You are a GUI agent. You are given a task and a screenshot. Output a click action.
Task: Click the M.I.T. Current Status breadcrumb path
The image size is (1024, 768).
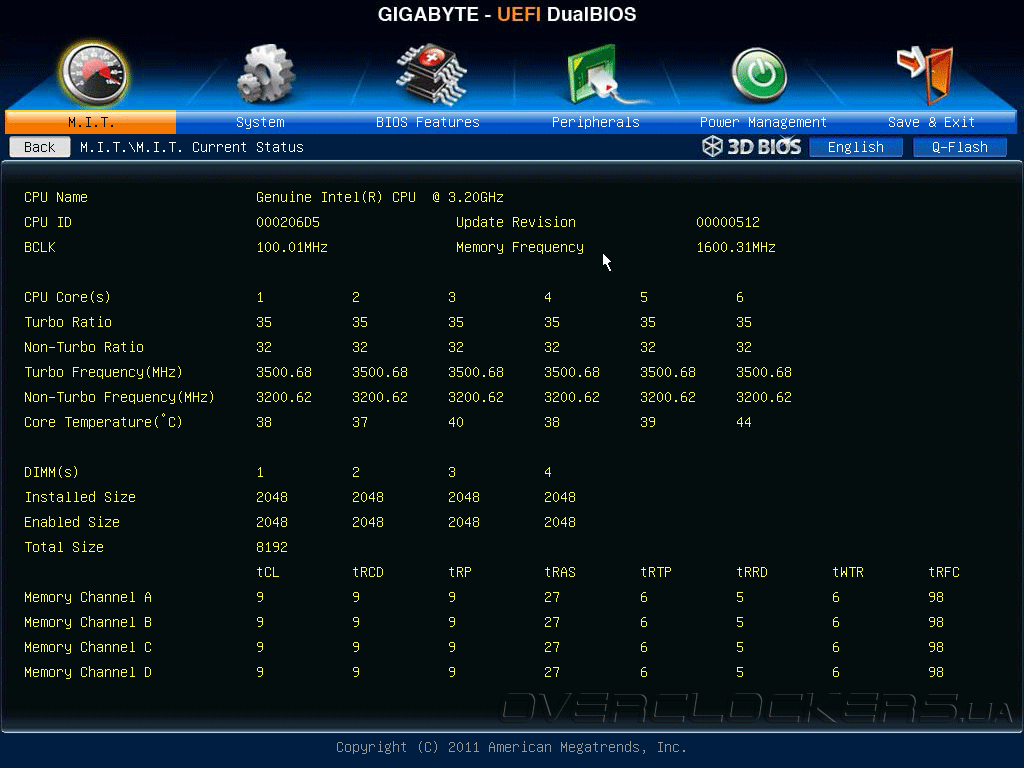point(191,147)
